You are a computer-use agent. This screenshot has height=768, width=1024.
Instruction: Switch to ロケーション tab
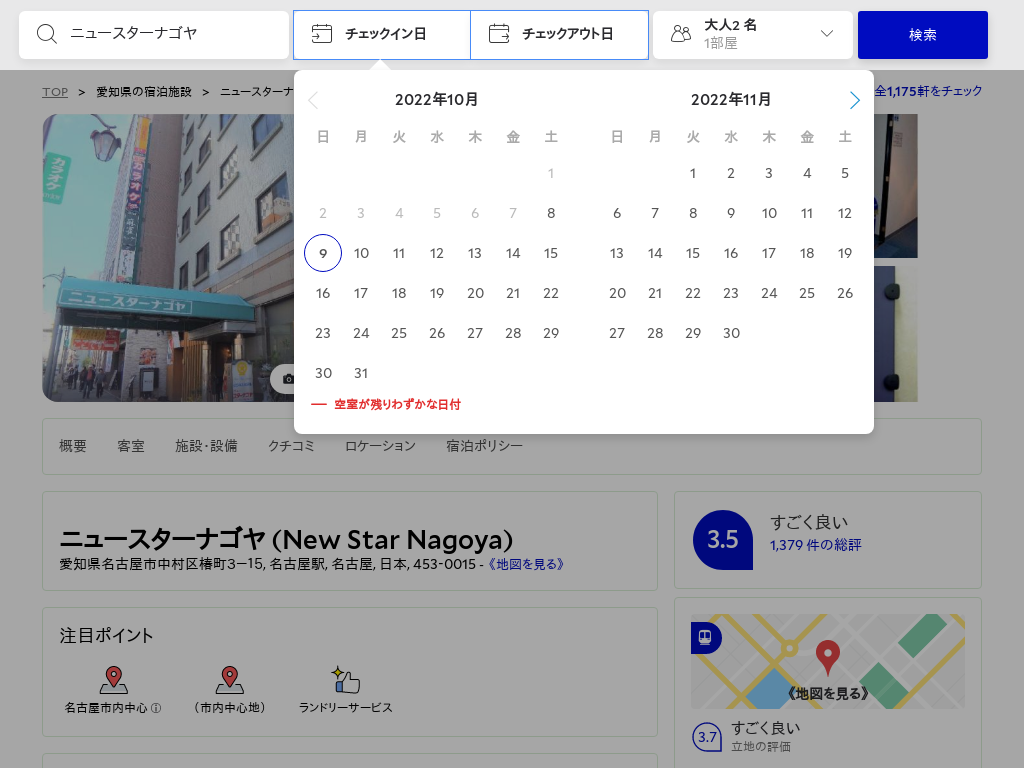(380, 446)
